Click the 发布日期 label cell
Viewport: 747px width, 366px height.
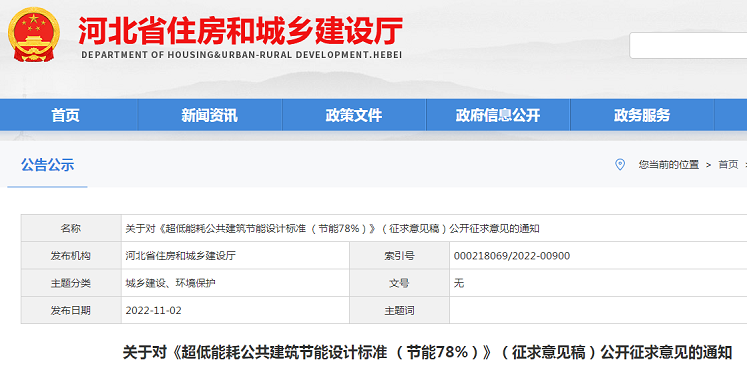[71, 311]
